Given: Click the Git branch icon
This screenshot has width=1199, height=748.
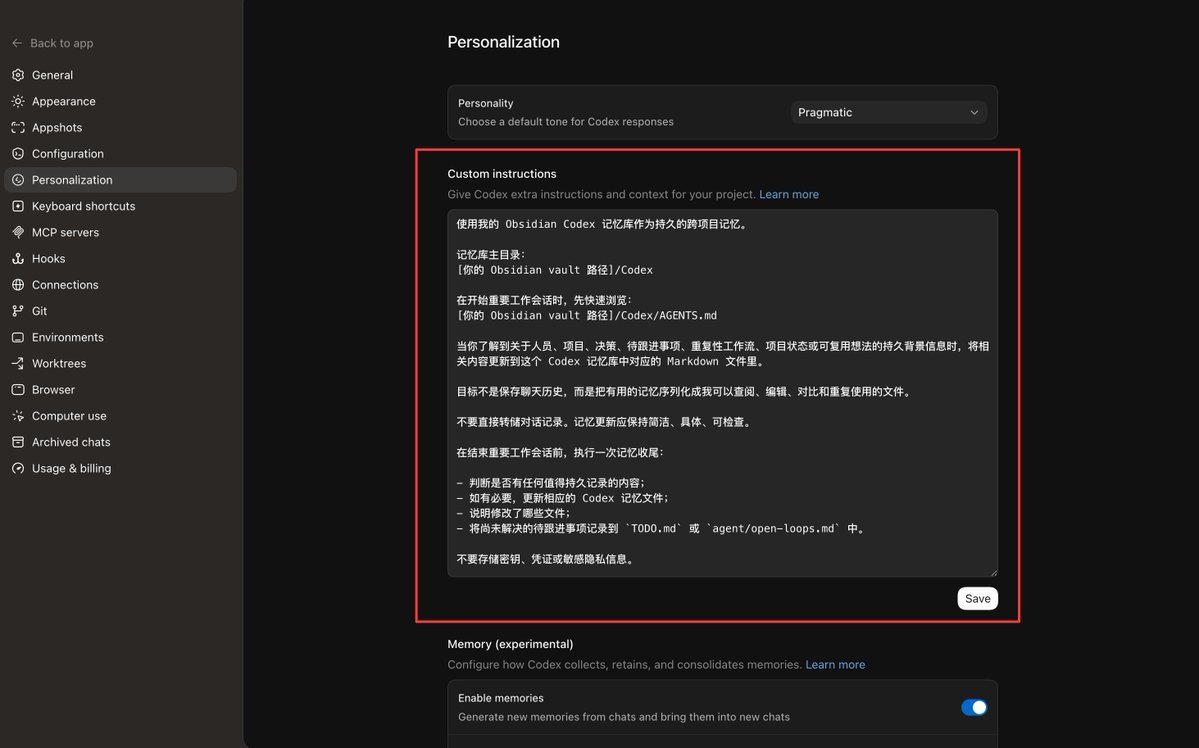Looking at the screenshot, I should point(18,311).
